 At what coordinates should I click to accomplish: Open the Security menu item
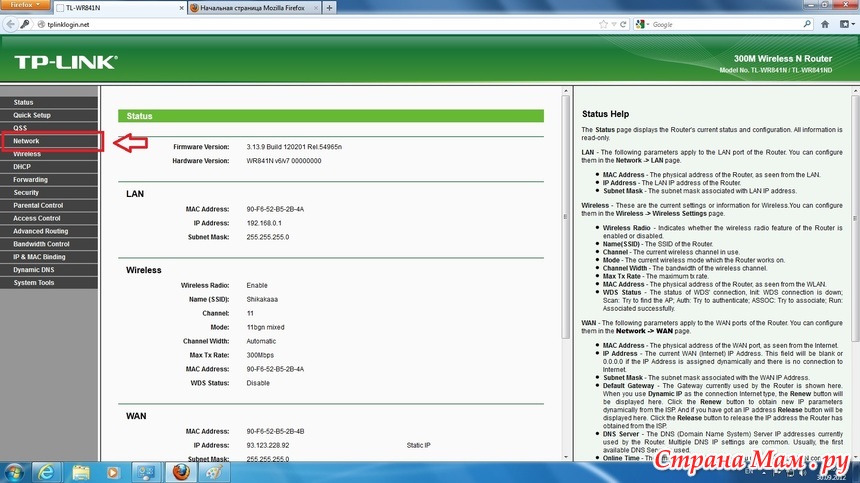pyautogui.click(x=49, y=192)
